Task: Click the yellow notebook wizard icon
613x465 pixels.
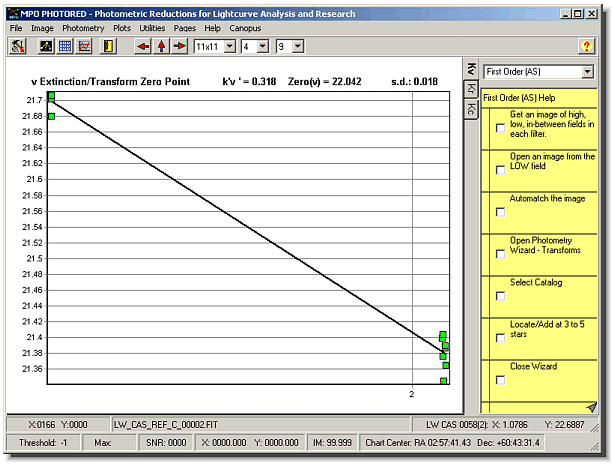Action: point(108,46)
